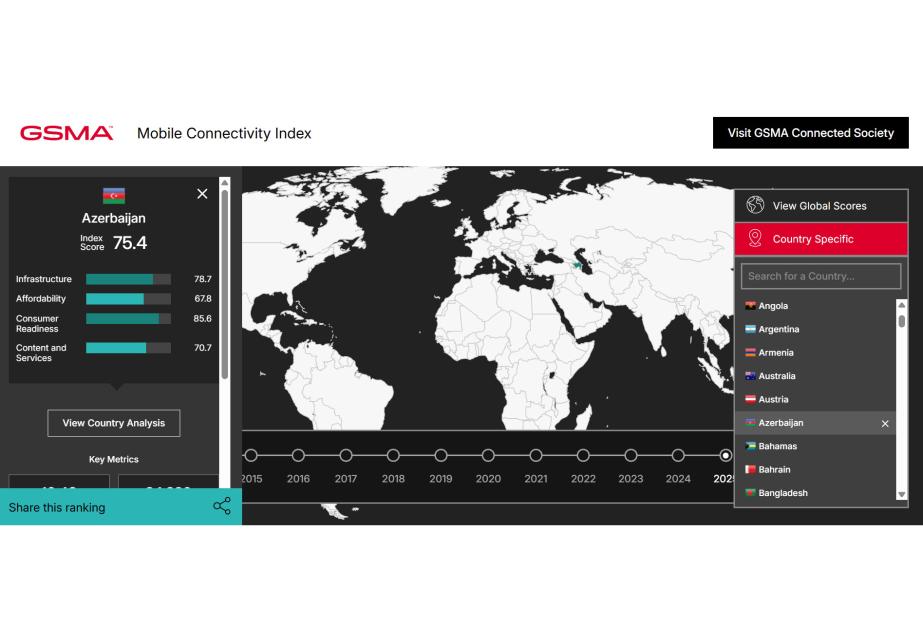Select the 2021 timeline marker

536,455
